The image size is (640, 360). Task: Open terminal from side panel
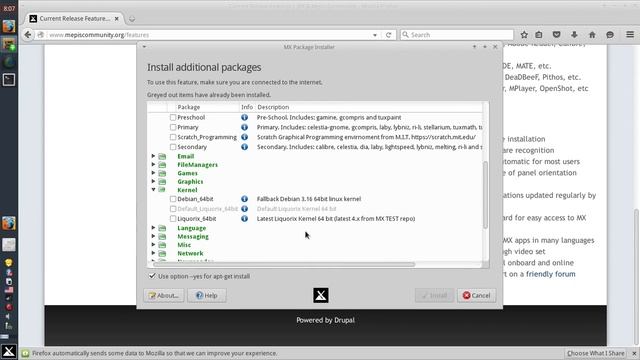9,79
